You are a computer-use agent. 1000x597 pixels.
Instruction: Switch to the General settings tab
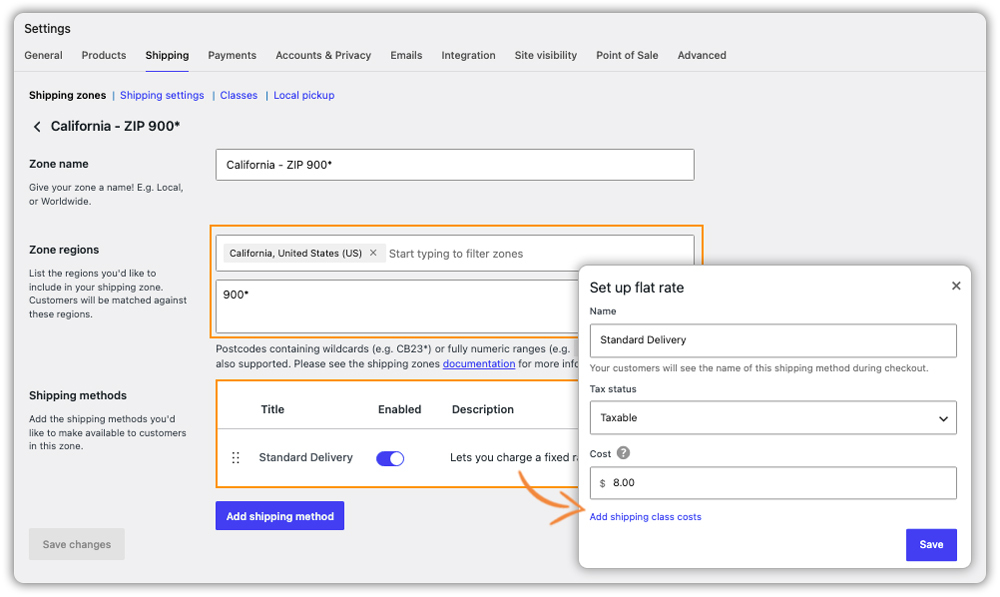43,55
